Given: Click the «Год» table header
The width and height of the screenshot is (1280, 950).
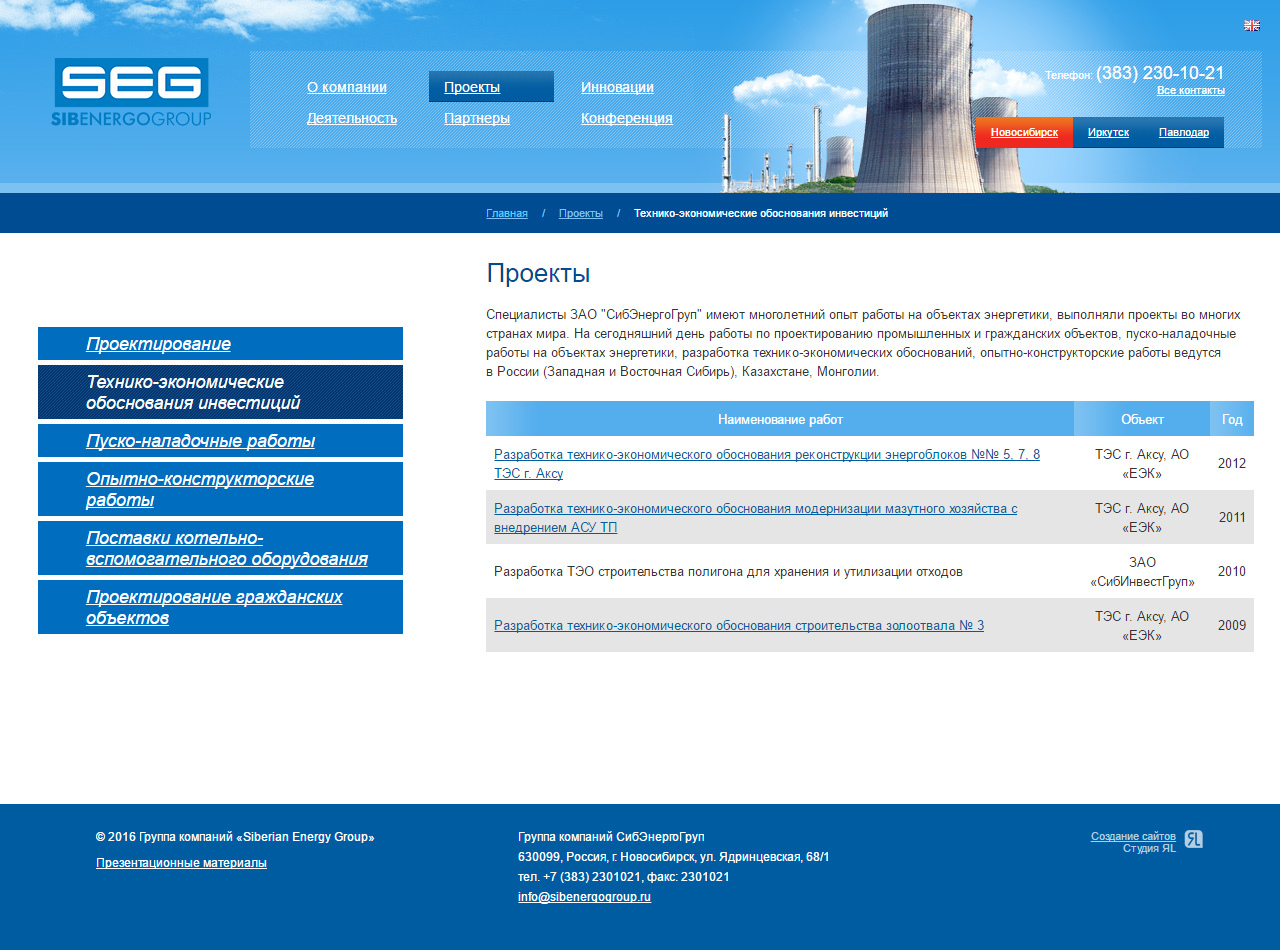Looking at the screenshot, I should [x=1232, y=419].
